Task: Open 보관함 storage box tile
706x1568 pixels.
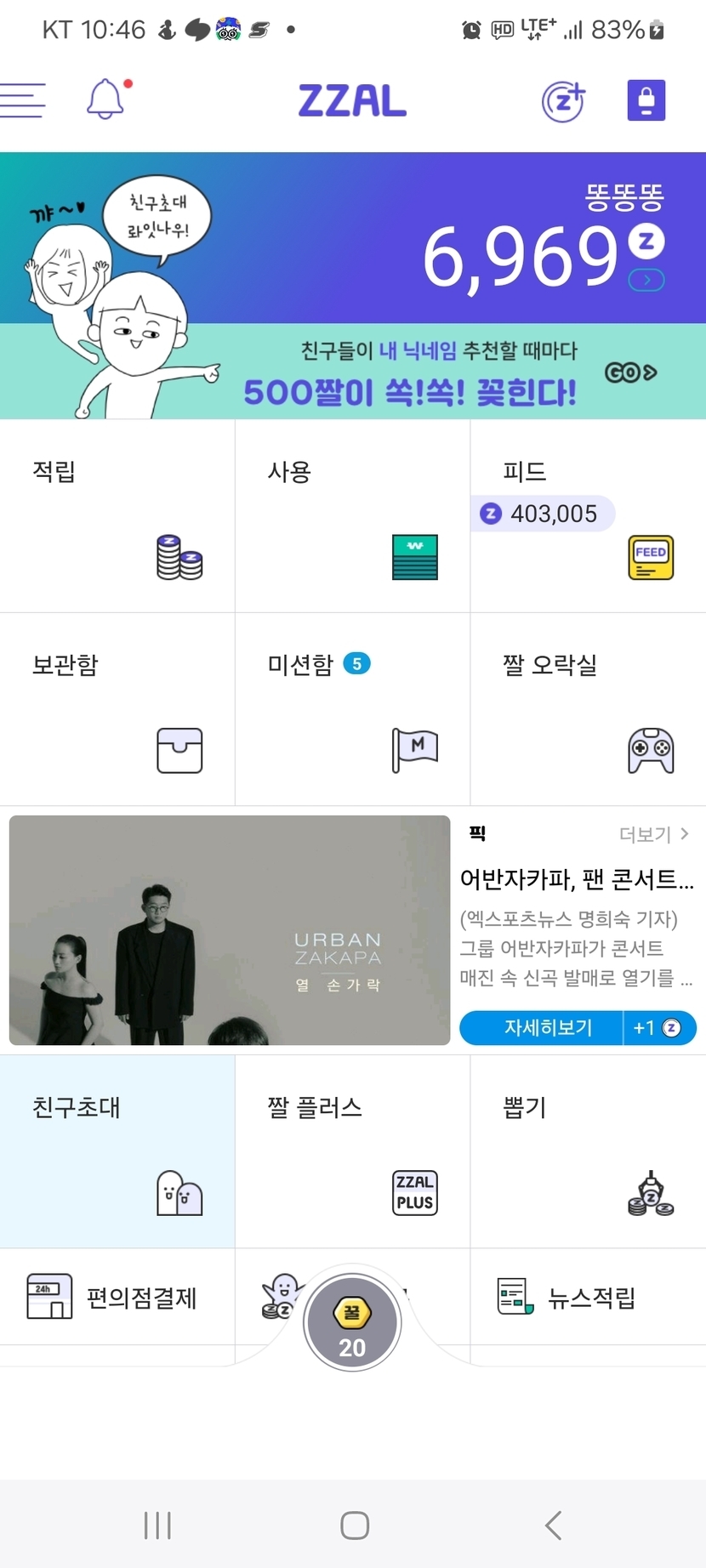Action: click(x=117, y=709)
